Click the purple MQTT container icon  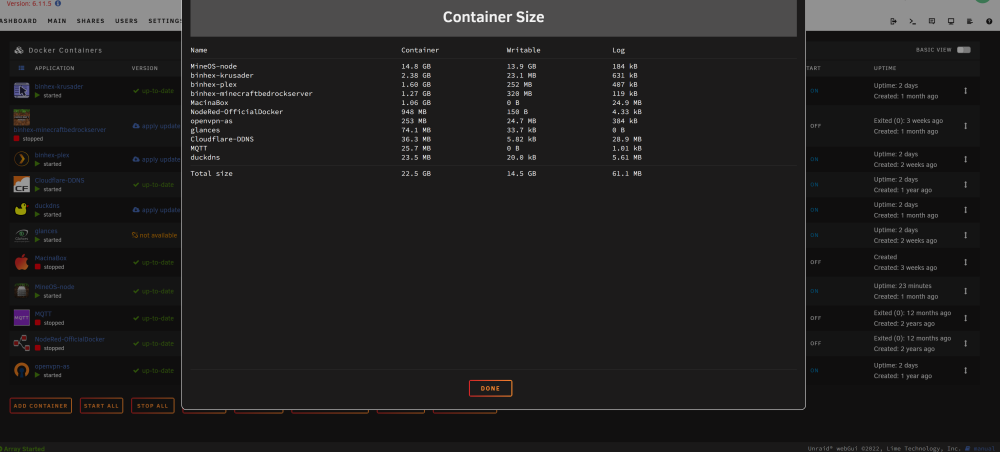(x=22, y=317)
